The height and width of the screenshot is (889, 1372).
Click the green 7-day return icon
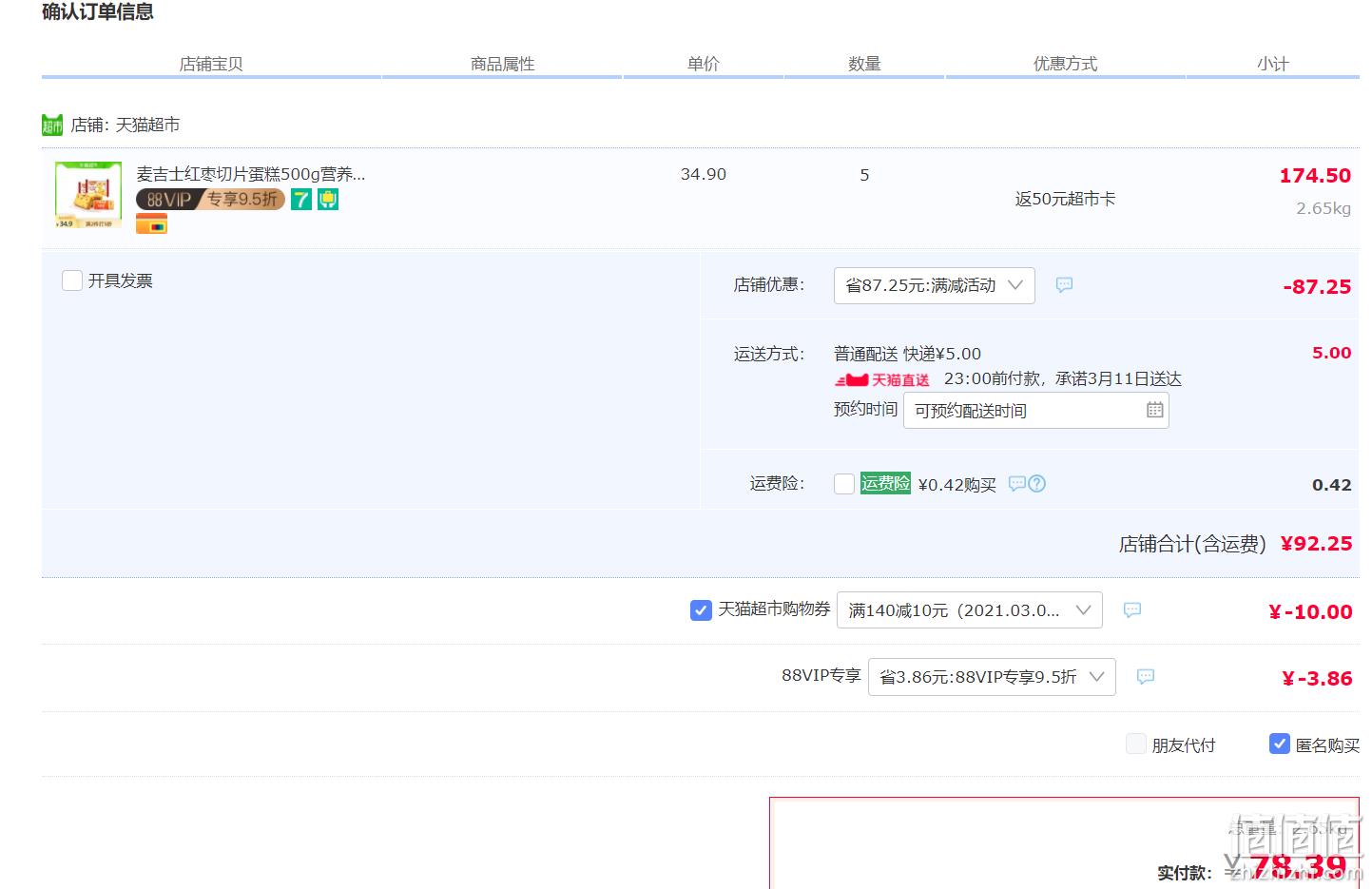[x=301, y=200]
